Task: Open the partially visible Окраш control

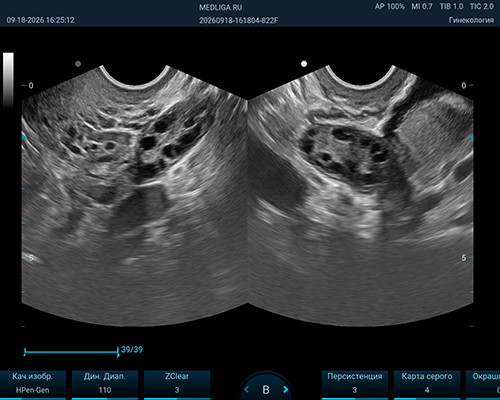Action: point(483,385)
